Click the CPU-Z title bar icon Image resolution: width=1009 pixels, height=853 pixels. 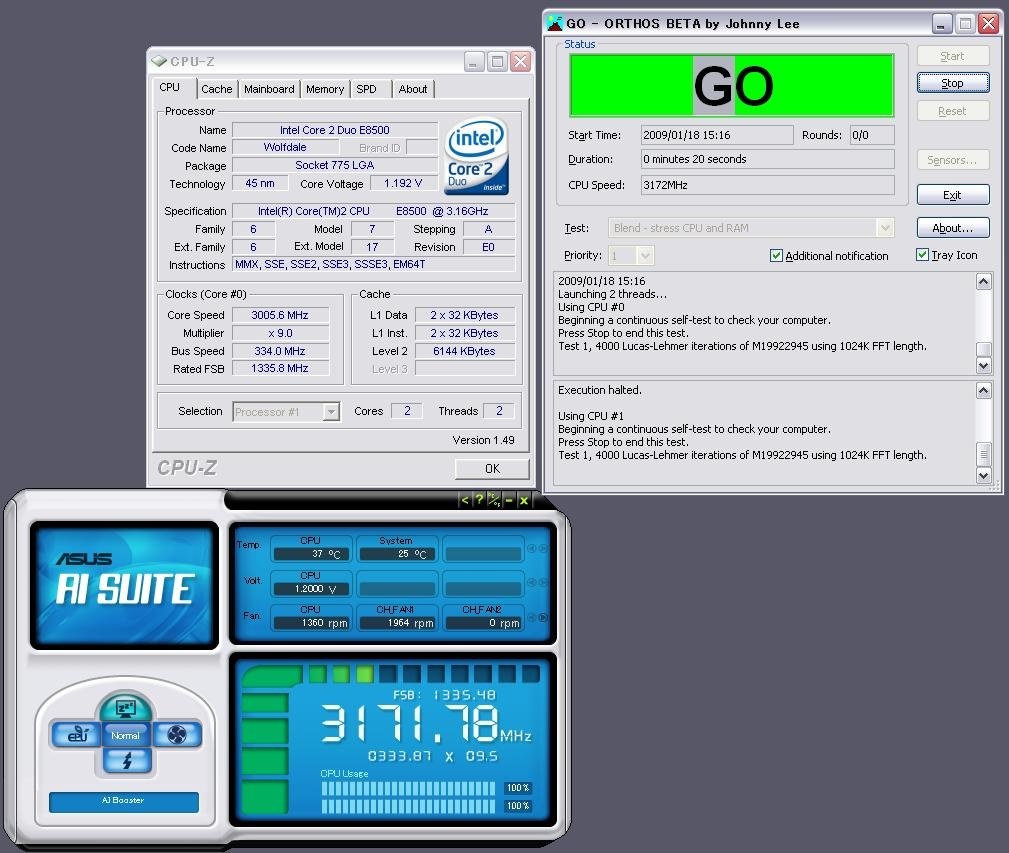(x=159, y=61)
